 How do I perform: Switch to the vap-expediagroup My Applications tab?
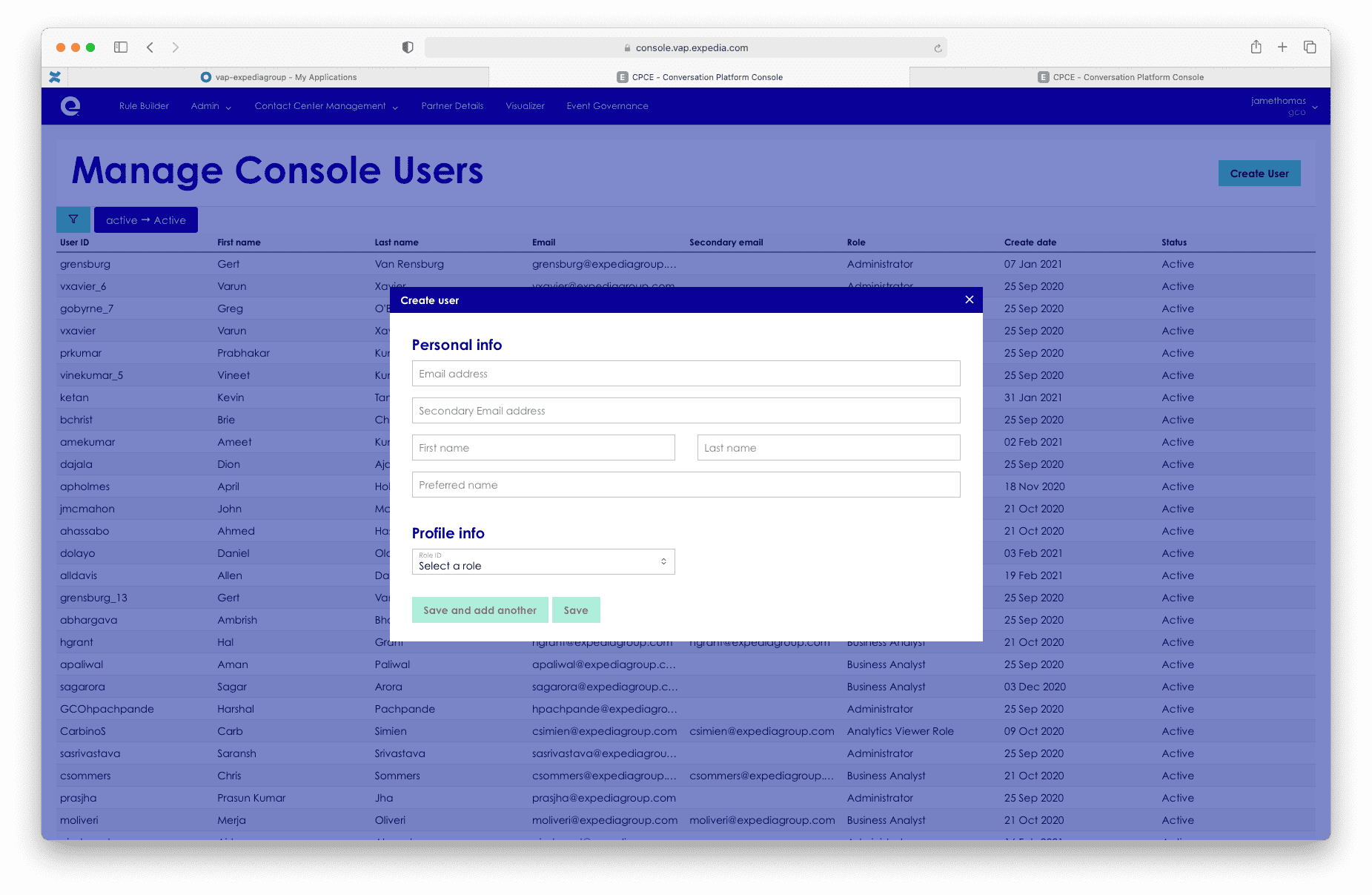[x=285, y=76]
